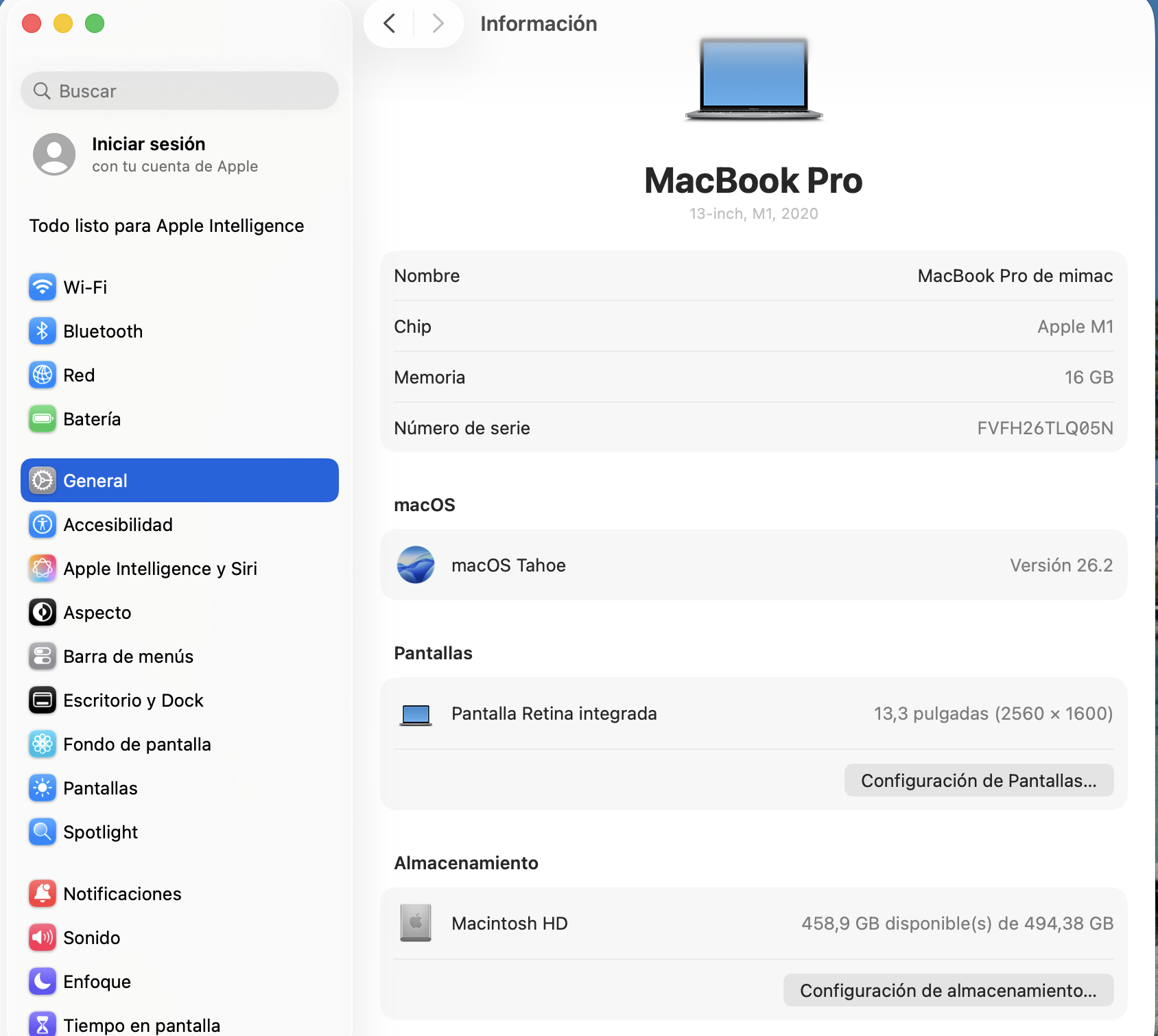
Task: Select the Wi-Fi label in the sidebar
Action: [85, 287]
